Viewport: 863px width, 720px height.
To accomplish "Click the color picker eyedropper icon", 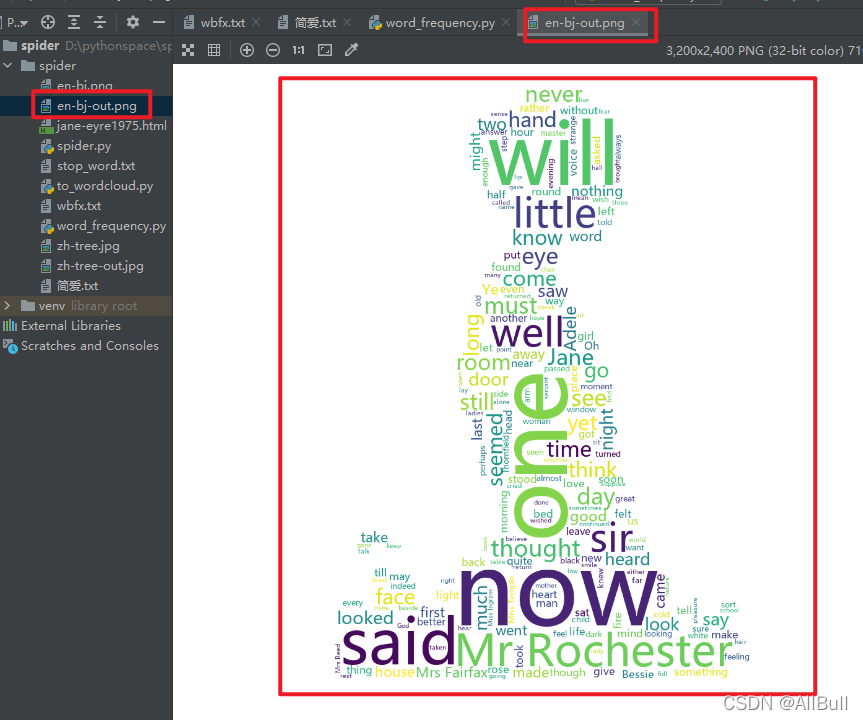I will click(351, 50).
